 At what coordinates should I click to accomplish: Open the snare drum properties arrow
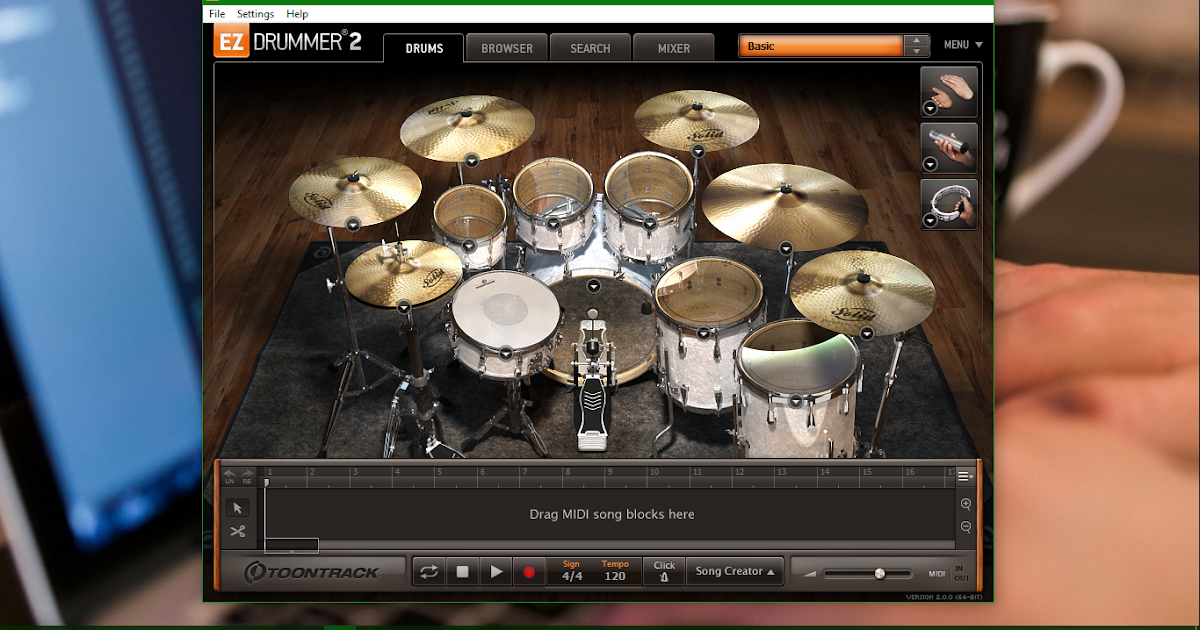pos(505,352)
